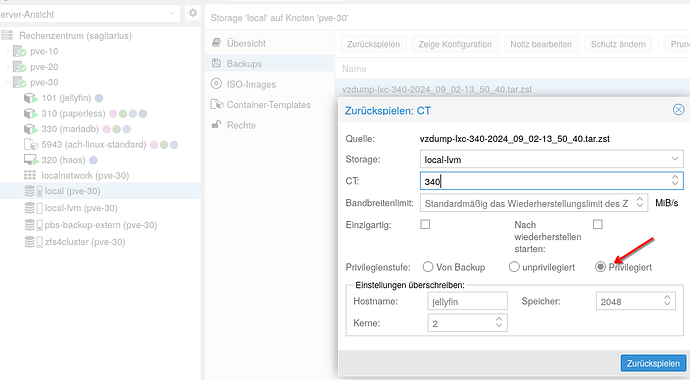This screenshot has width=690, height=380.
Task: Click the localnetwork grid icon
Action: [x=30, y=175]
